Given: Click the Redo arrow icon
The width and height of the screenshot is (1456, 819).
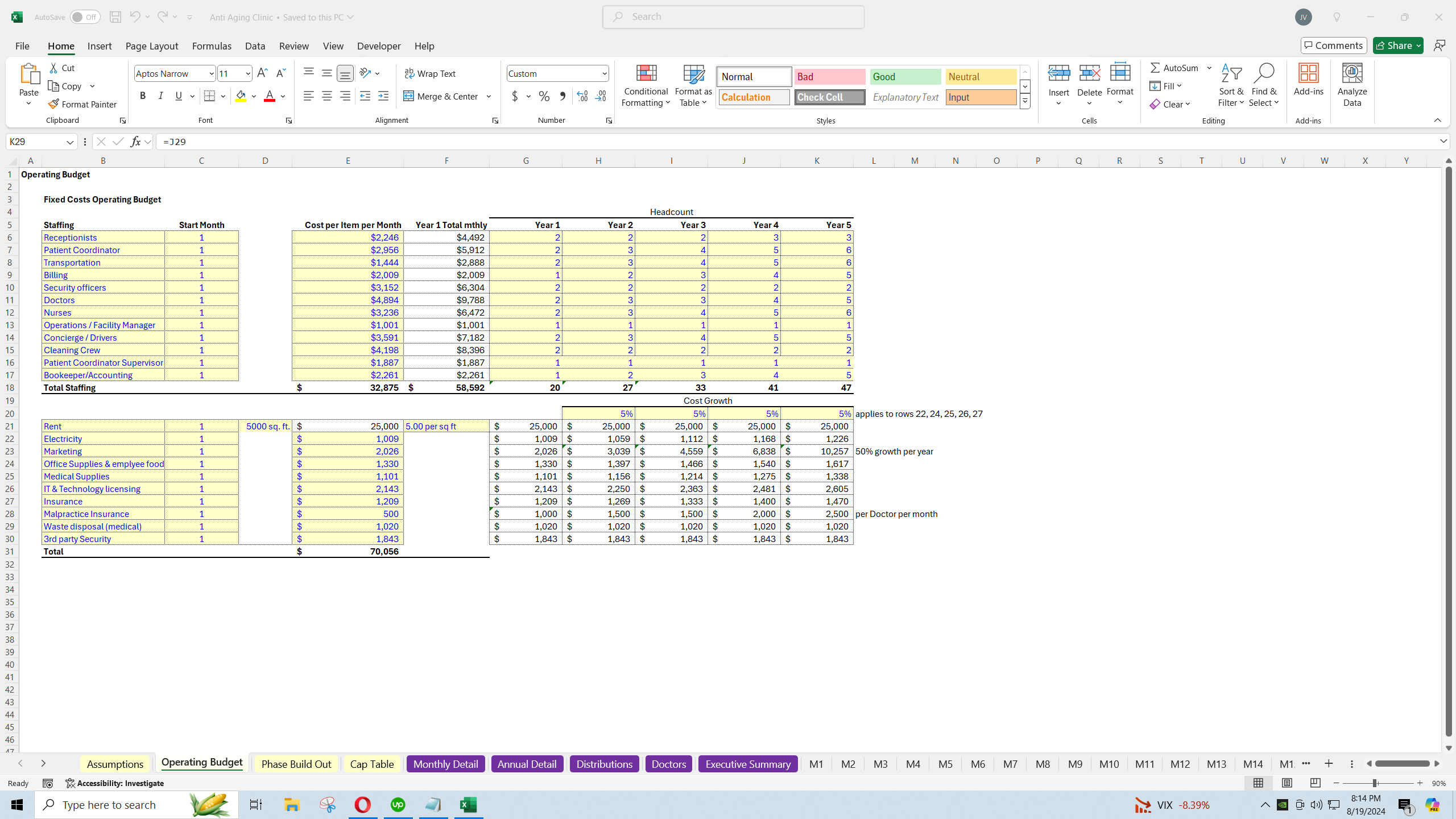Looking at the screenshot, I should (x=163, y=17).
